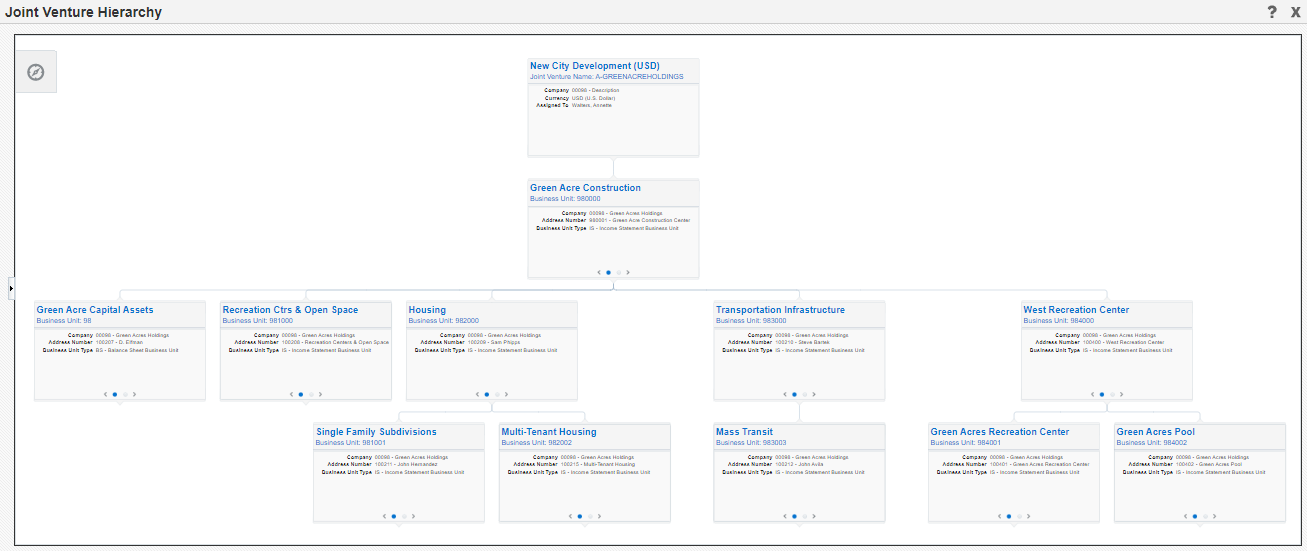The width and height of the screenshot is (1307, 551).
Task: Show previous page on Single Family Subdivisions card
Action: point(385,516)
